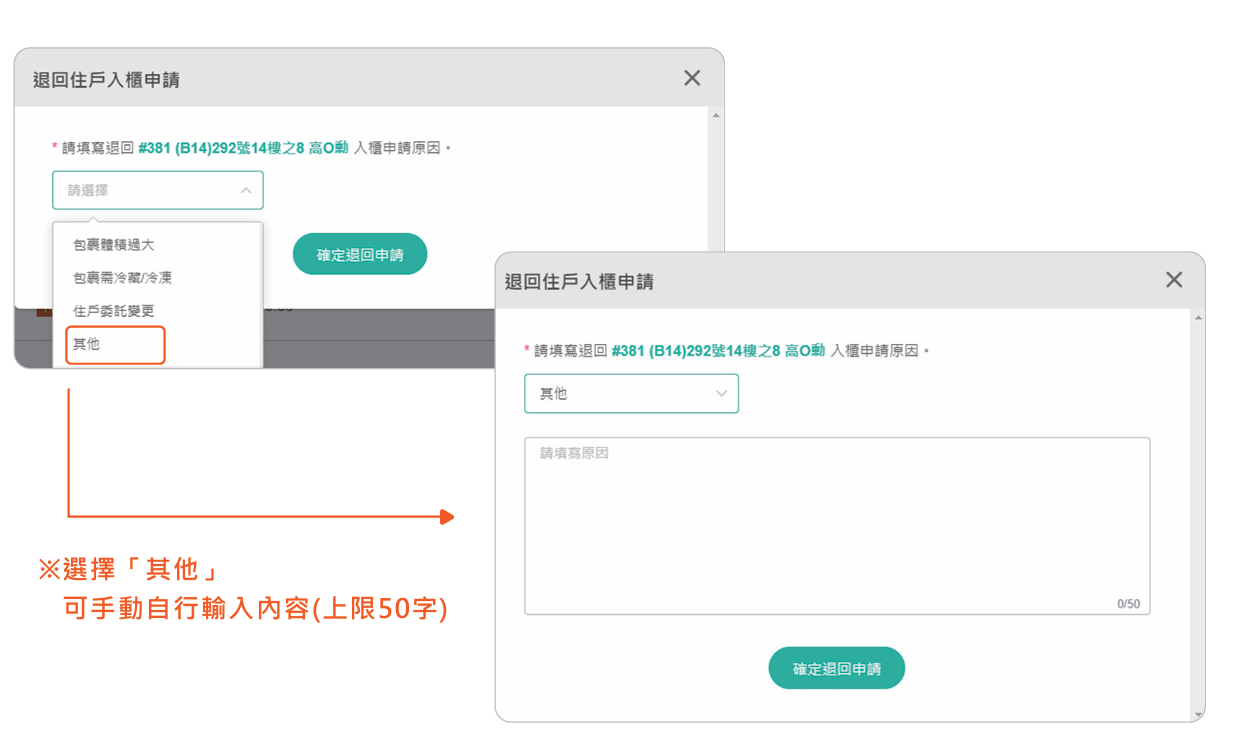Select 包裹體積過大 from the reason list
The width and height of the screenshot is (1233, 734).
114,244
